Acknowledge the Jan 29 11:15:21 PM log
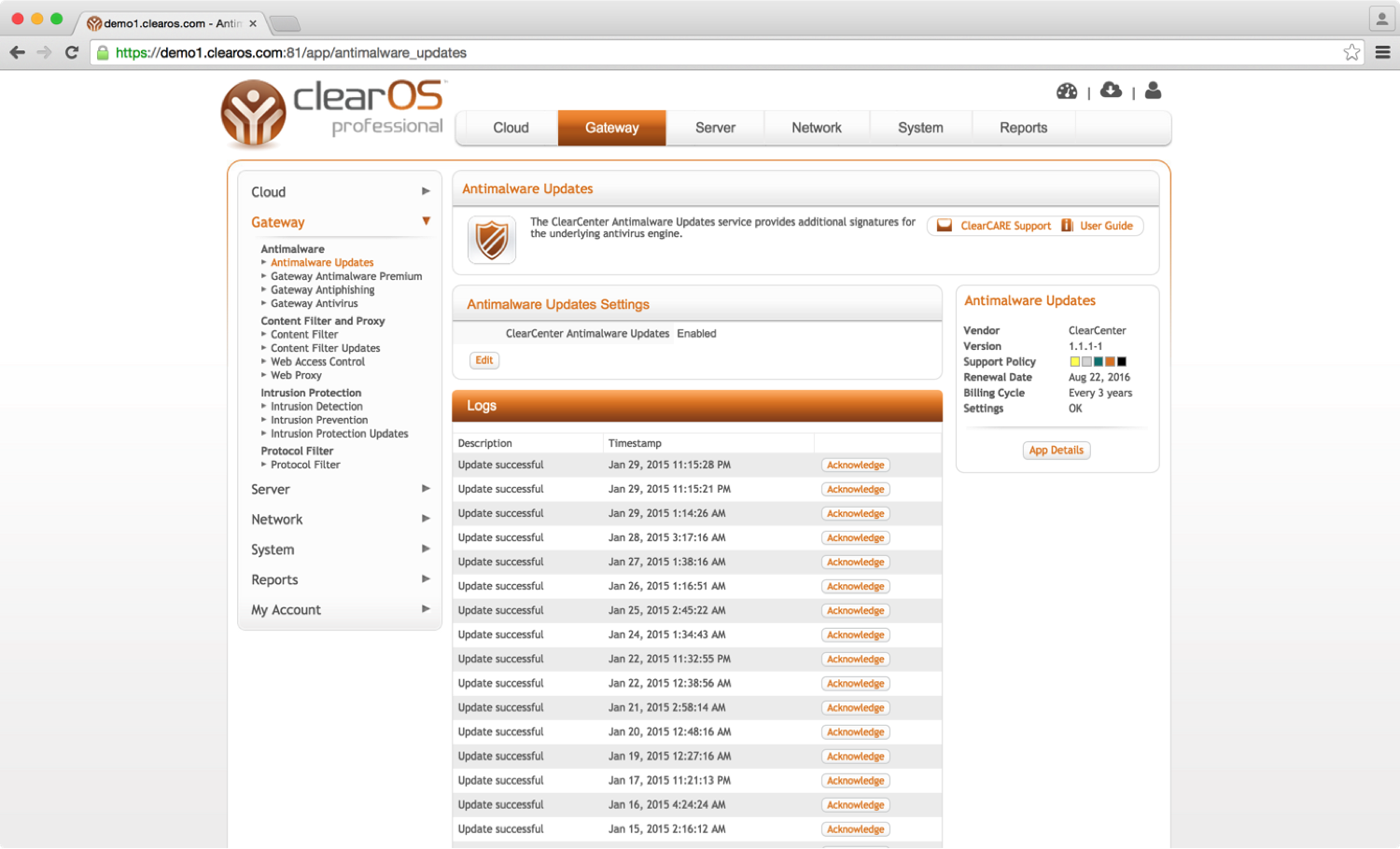Image resolution: width=1400 pixels, height=849 pixels. pos(855,489)
